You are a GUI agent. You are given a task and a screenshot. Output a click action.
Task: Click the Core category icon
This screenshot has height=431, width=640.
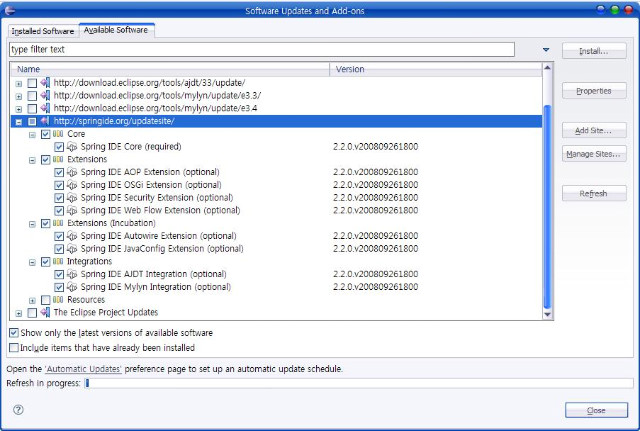58,133
